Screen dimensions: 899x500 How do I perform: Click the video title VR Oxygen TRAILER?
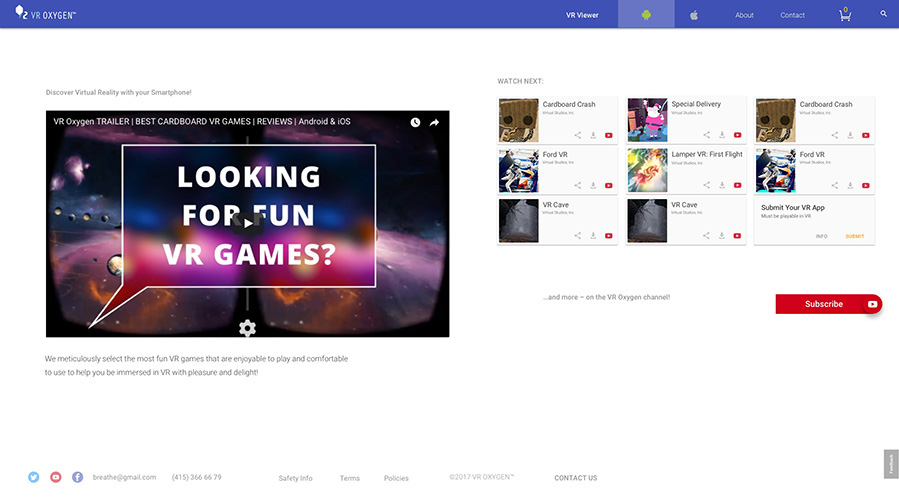(x=202, y=122)
